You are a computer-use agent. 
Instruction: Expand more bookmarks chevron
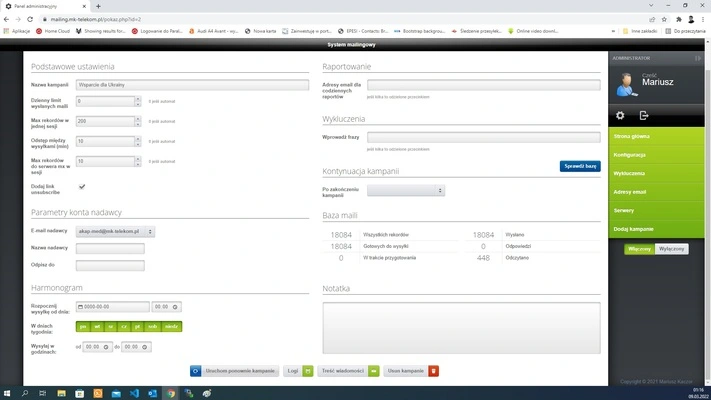pyautogui.click(x=613, y=31)
